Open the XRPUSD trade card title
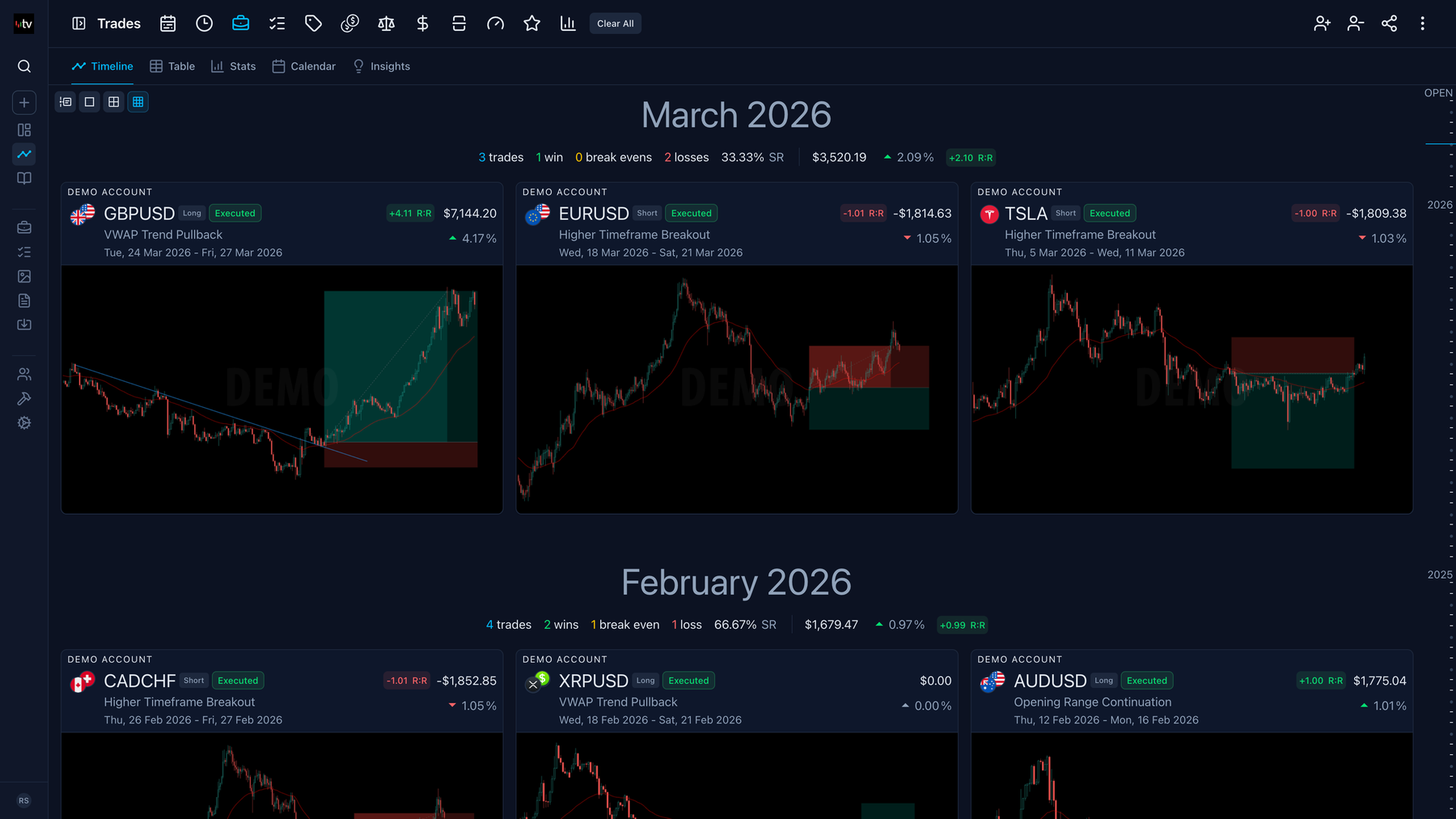The width and height of the screenshot is (1456, 819). click(x=593, y=681)
